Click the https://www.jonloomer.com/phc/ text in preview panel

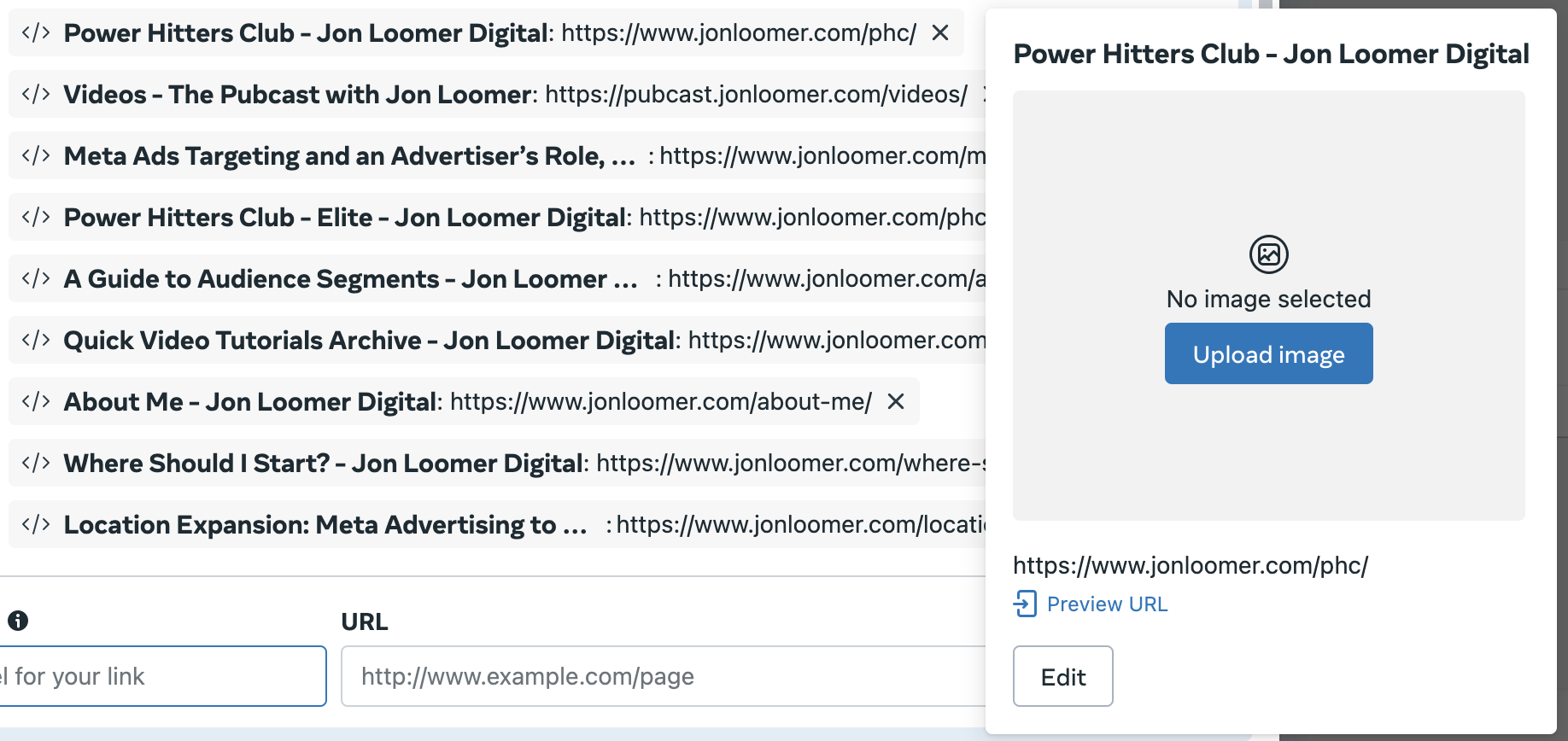pyautogui.click(x=1191, y=565)
